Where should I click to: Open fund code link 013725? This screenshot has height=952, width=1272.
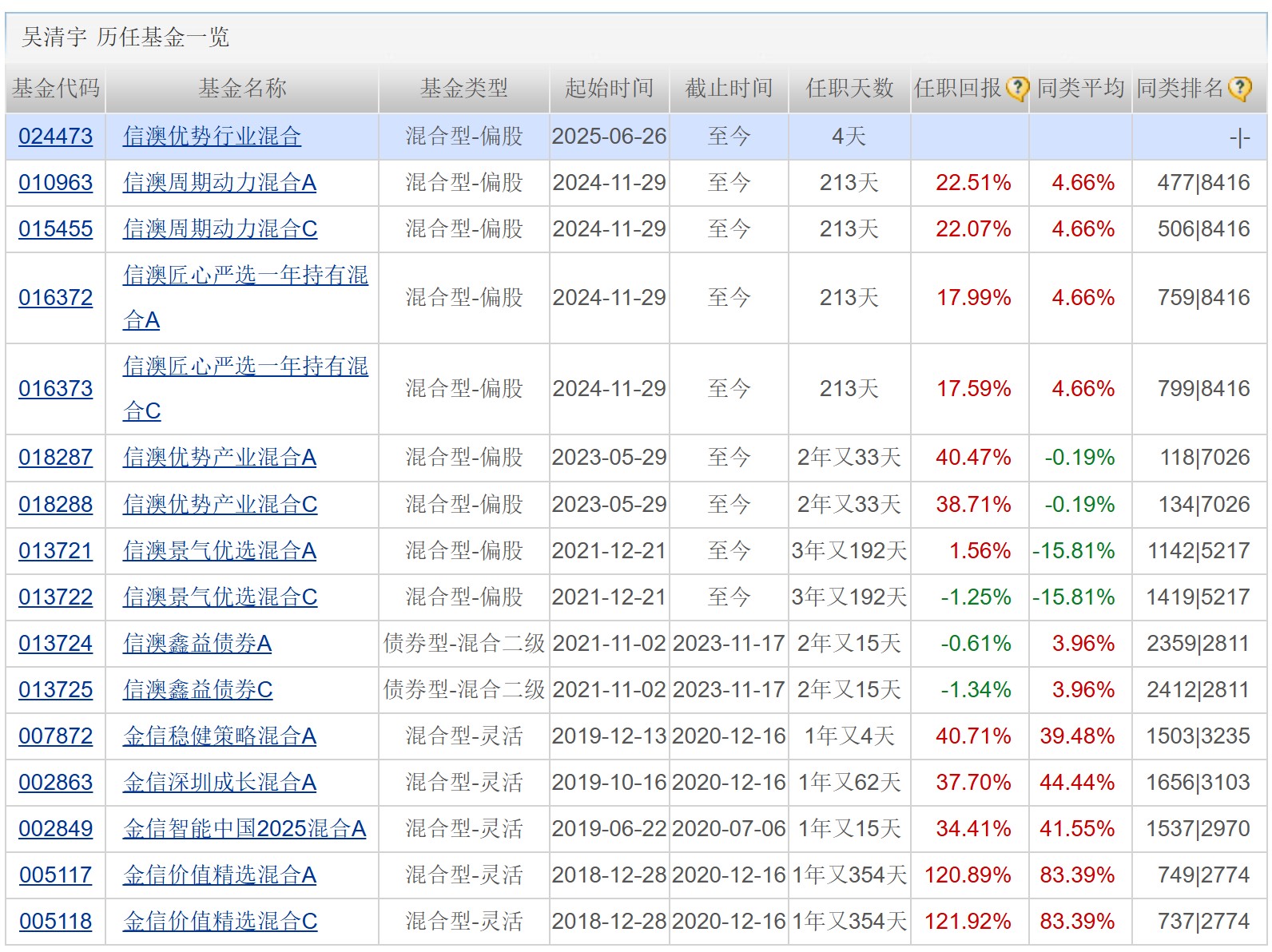[x=55, y=690]
